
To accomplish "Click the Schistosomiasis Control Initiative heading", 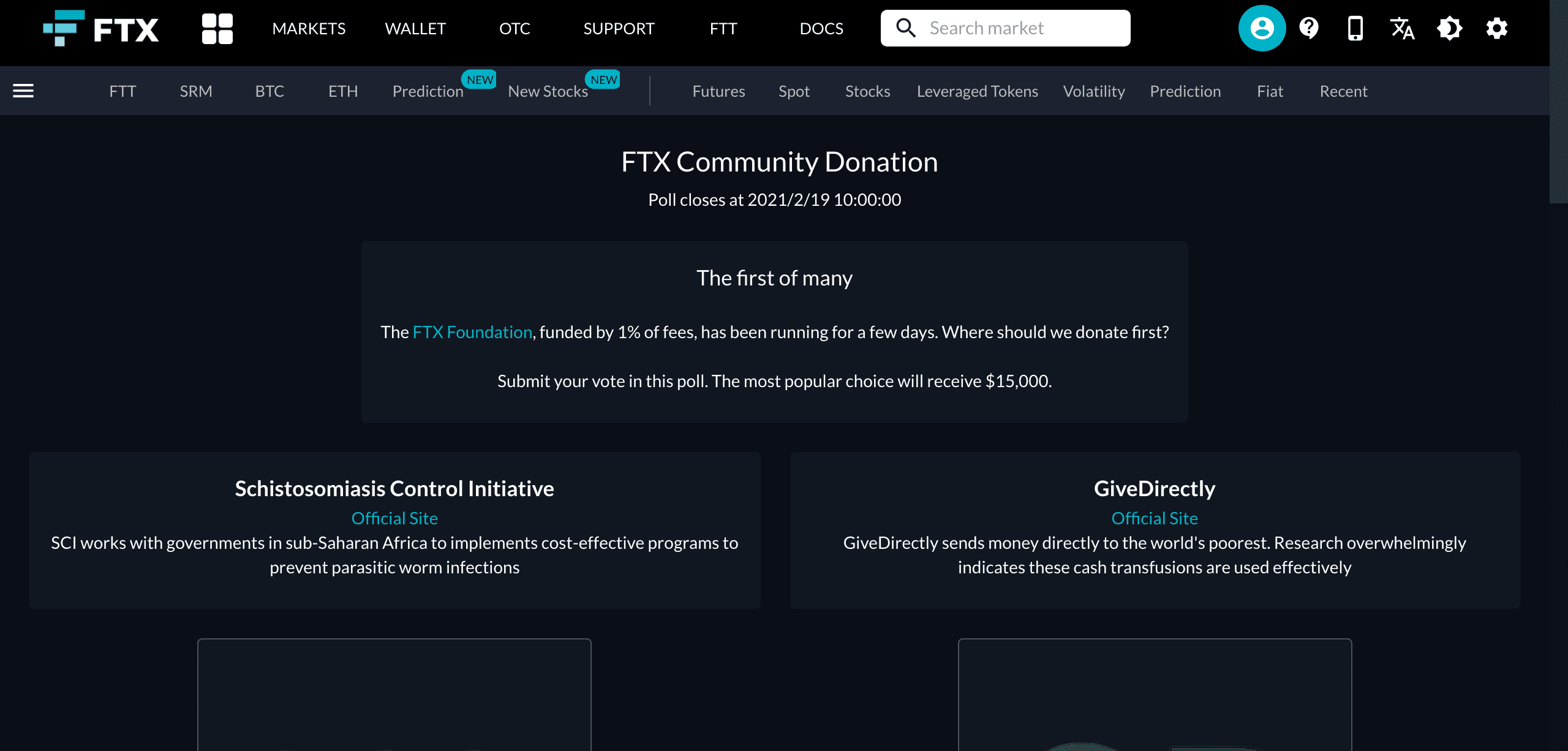I will tap(394, 488).
